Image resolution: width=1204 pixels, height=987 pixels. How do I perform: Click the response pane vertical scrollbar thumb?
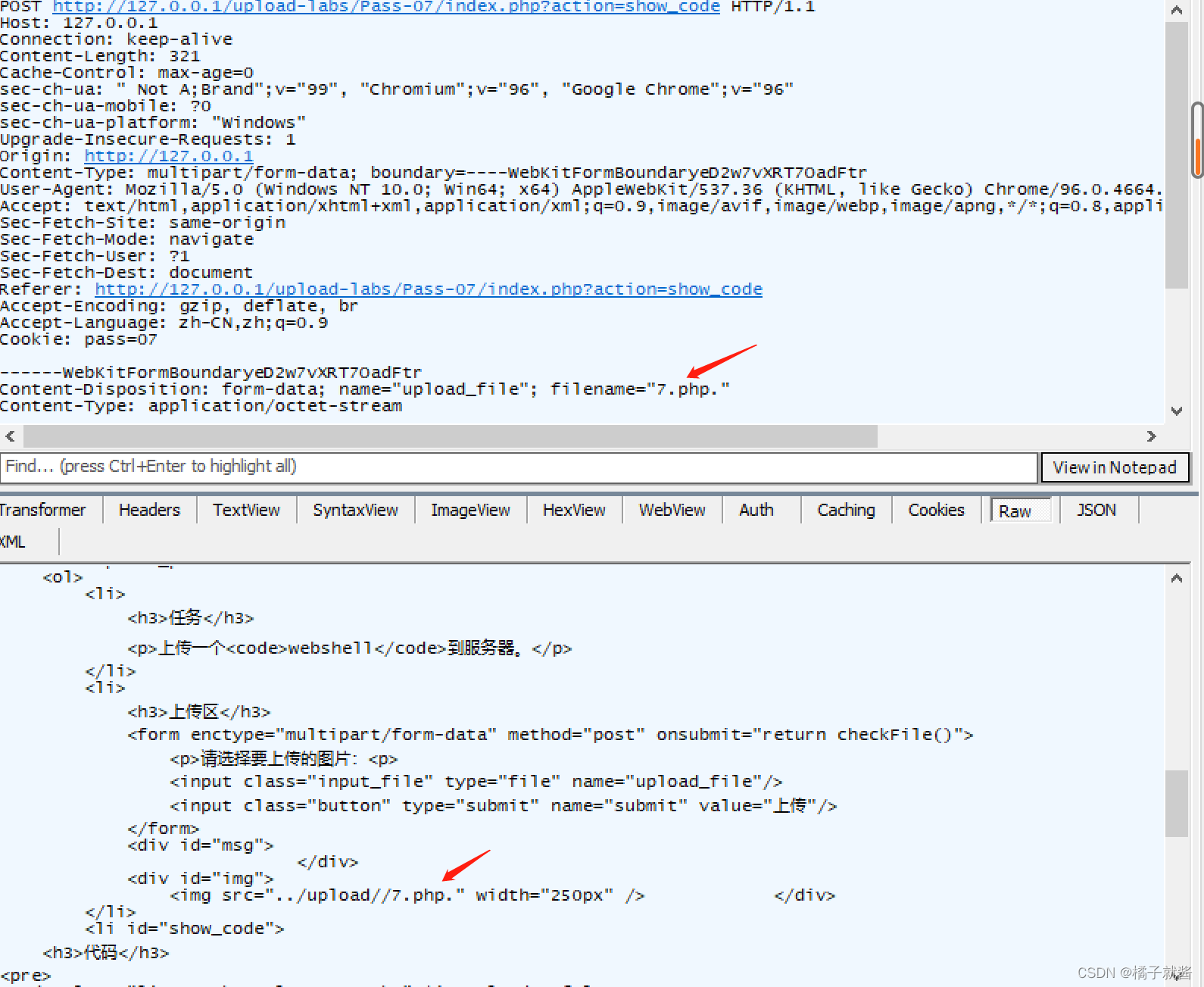click(1177, 804)
